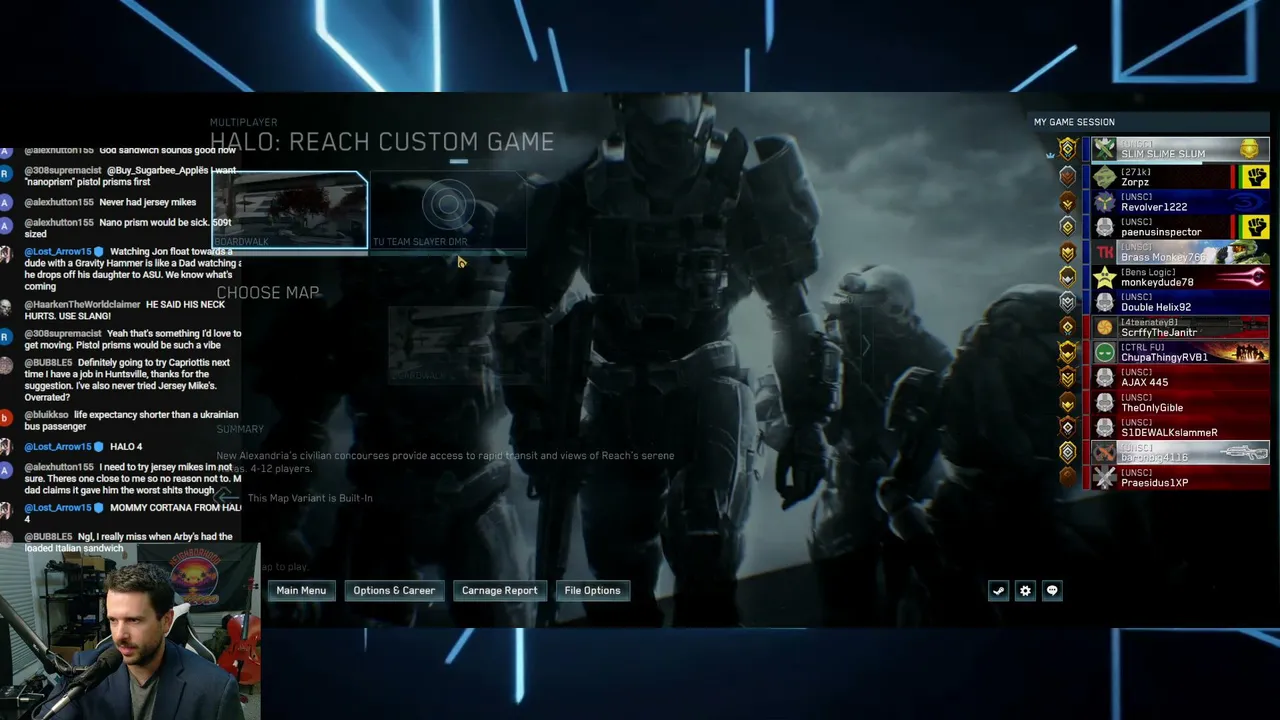Click the rank badge beside Zorpz
This screenshot has height=720, width=1280.
[1068, 177]
